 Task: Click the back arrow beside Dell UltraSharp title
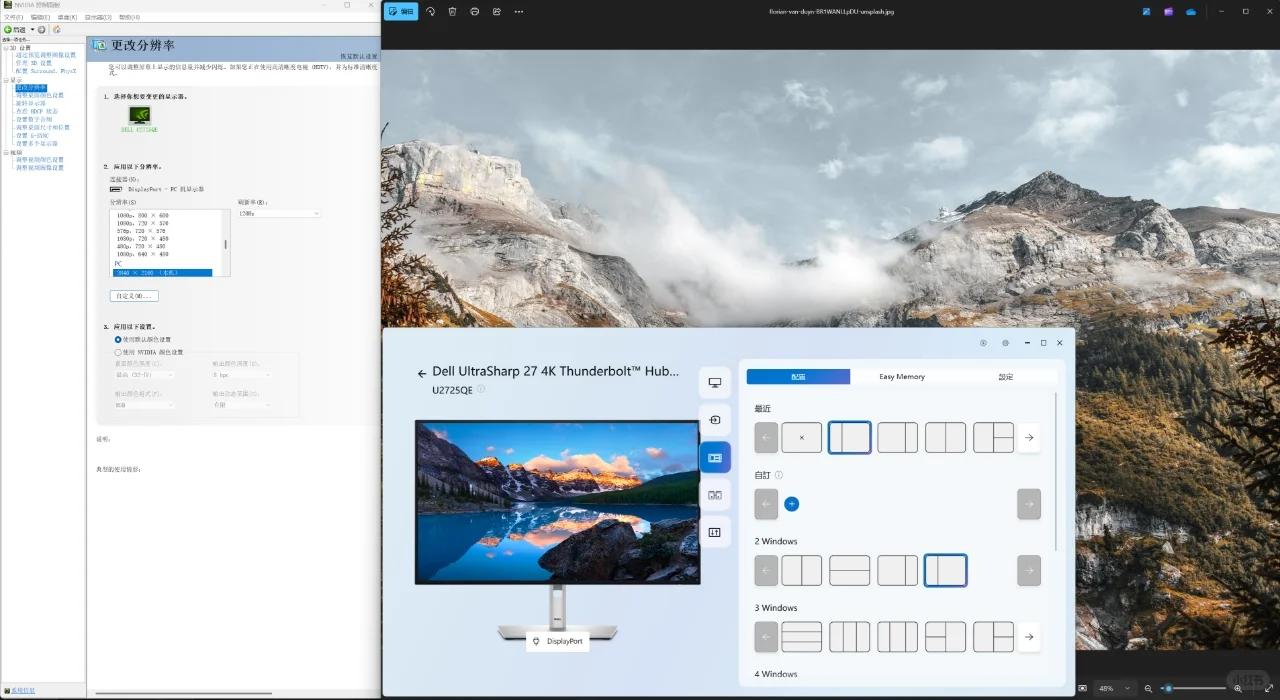point(422,373)
